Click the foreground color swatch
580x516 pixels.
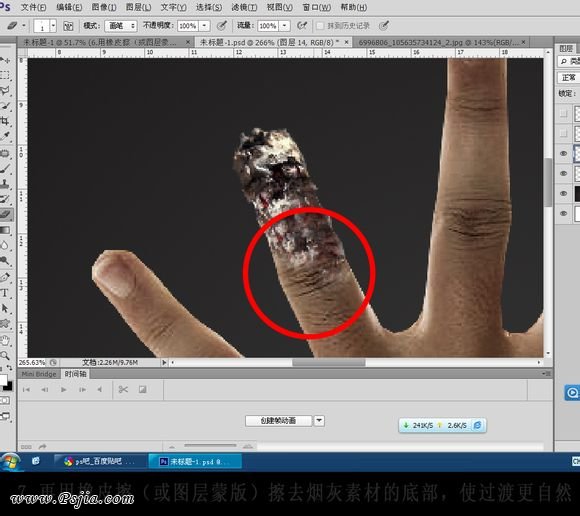pos(3,380)
